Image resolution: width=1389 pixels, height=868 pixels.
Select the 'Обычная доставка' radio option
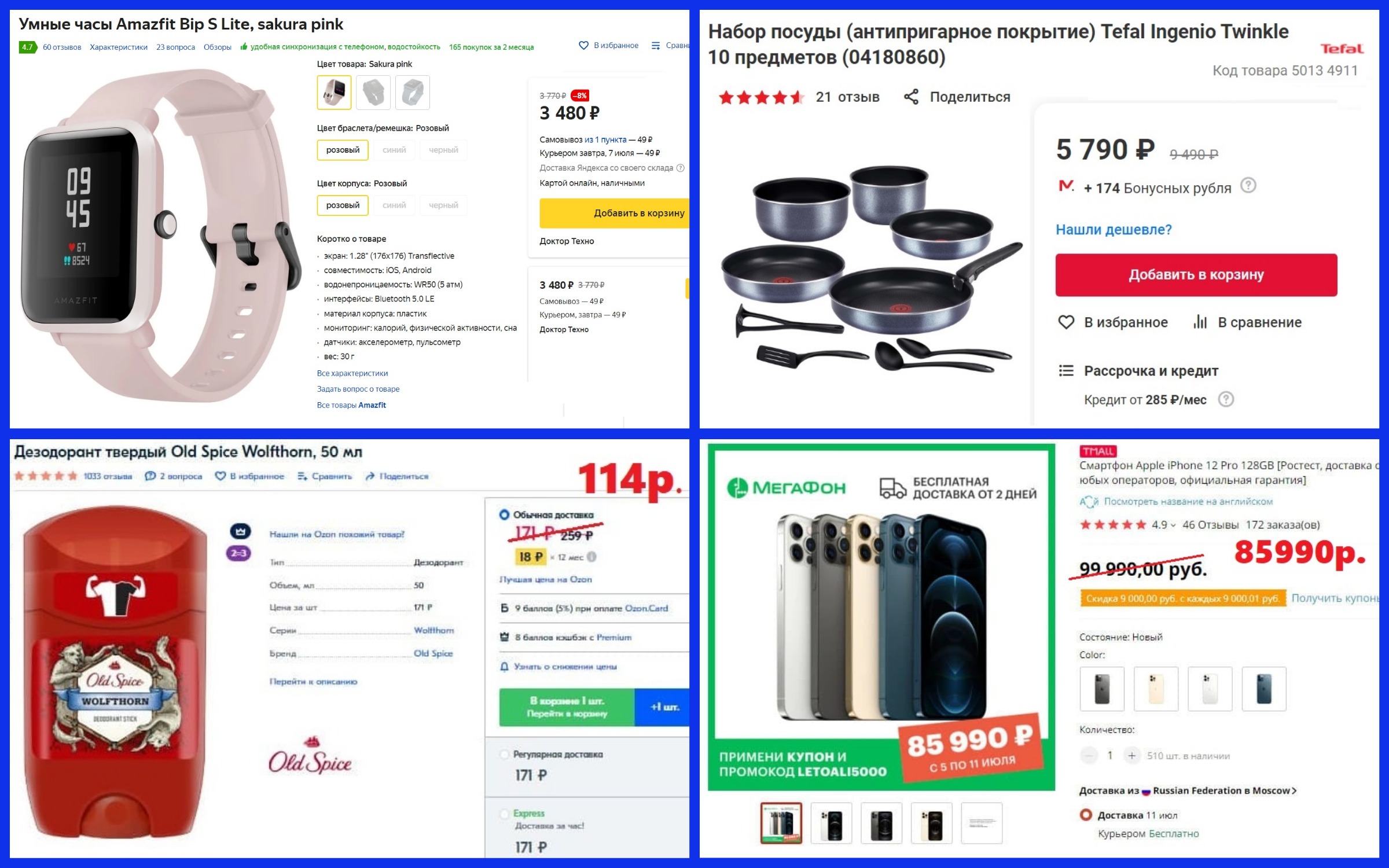504,514
